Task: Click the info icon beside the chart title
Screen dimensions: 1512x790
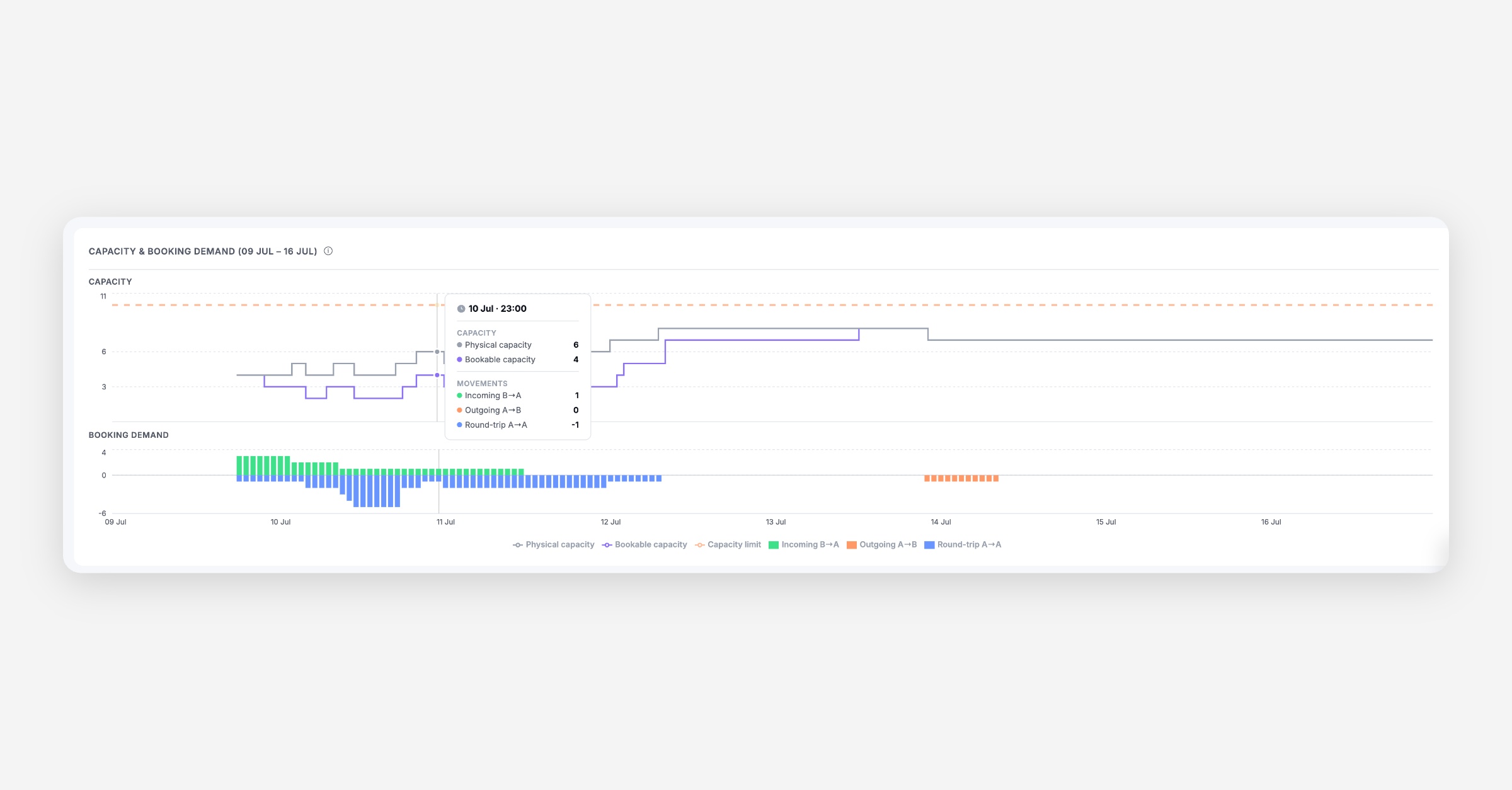Action: tap(328, 251)
